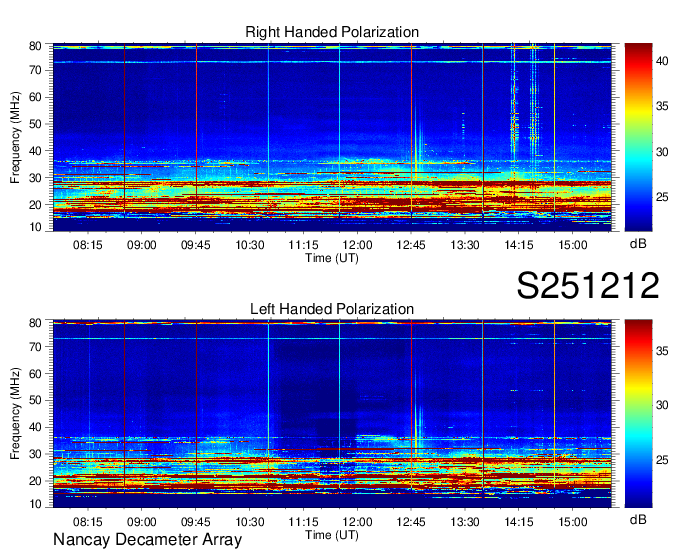
Task: Click the Time (UT) label under lower plot
Action: pos(331,534)
